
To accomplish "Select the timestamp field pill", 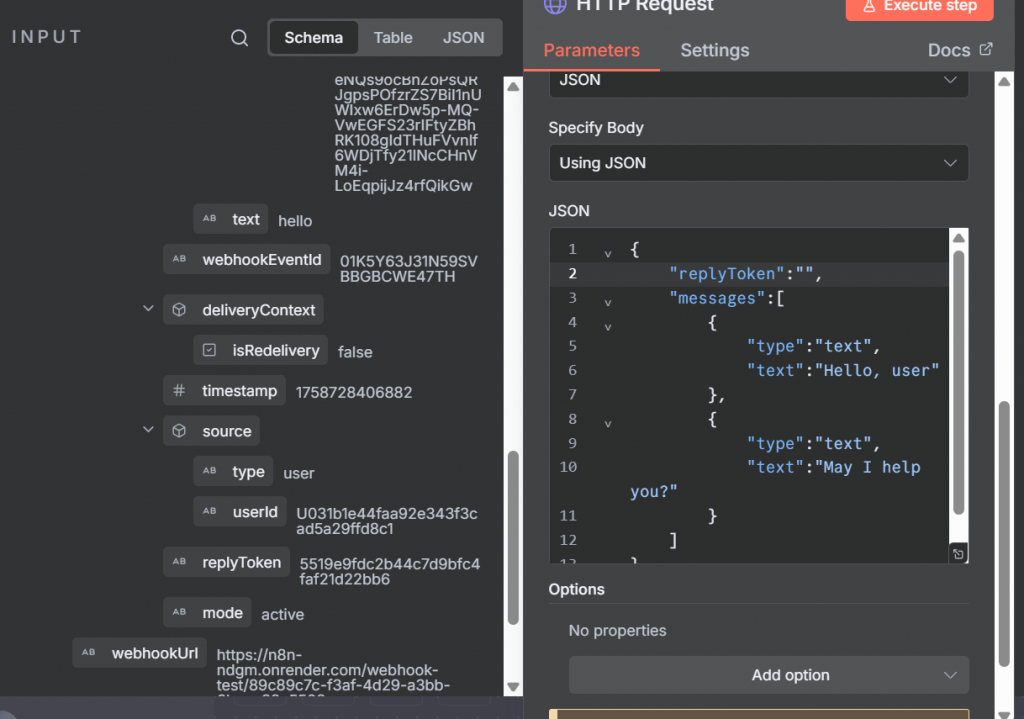I will tap(225, 391).
